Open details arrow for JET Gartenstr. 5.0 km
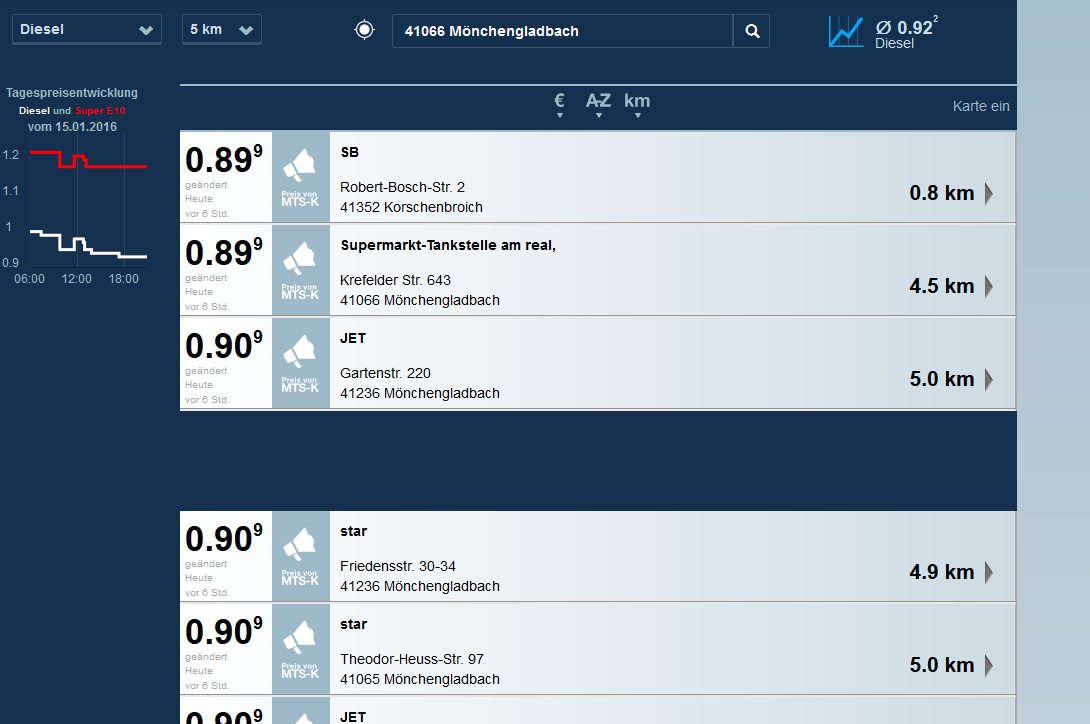This screenshot has width=1090, height=724. (x=989, y=380)
